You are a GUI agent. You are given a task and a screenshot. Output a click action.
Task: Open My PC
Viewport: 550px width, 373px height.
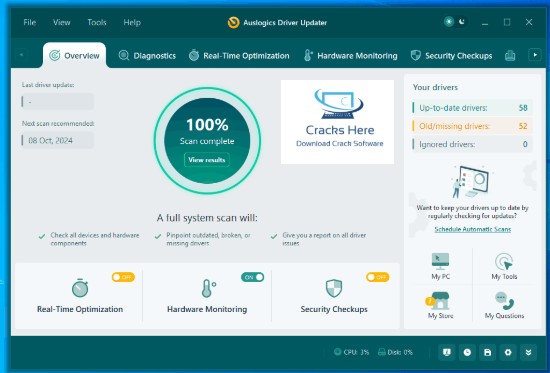pyautogui.click(x=441, y=266)
